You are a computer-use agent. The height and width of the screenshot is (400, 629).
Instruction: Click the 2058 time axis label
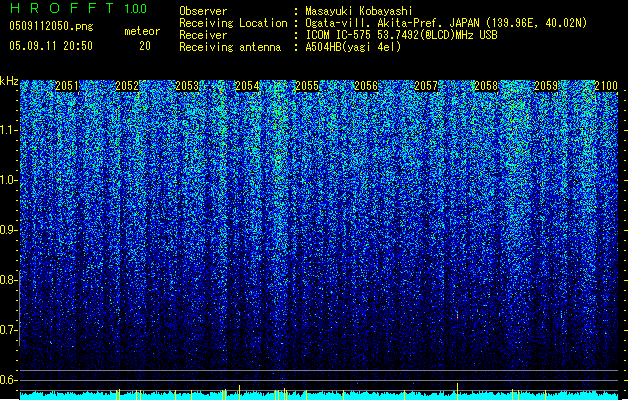[x=486, y=86]
